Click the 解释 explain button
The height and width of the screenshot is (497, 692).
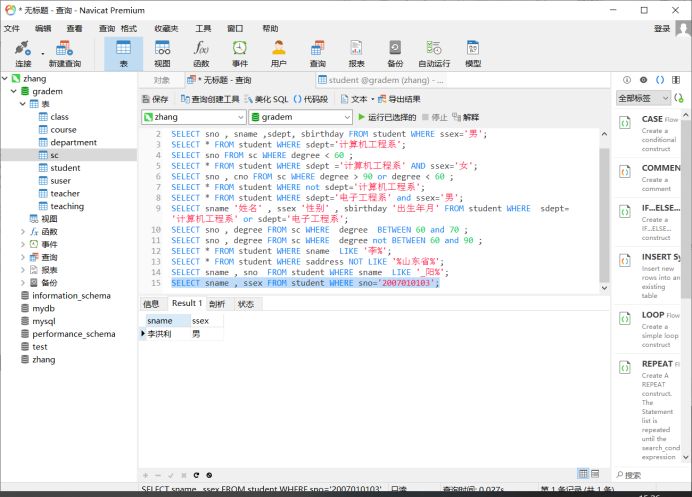[466, 117]
